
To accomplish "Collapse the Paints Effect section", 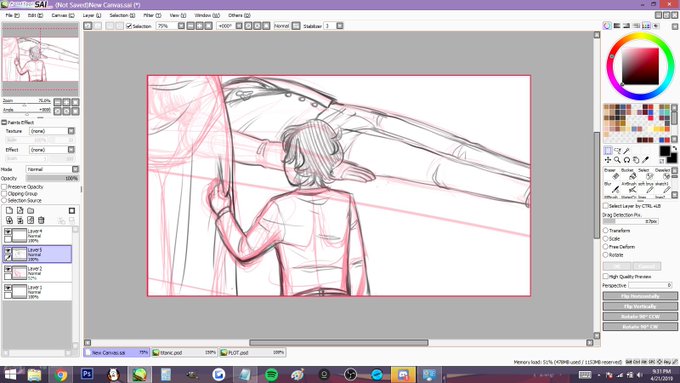I will point(4,122).
